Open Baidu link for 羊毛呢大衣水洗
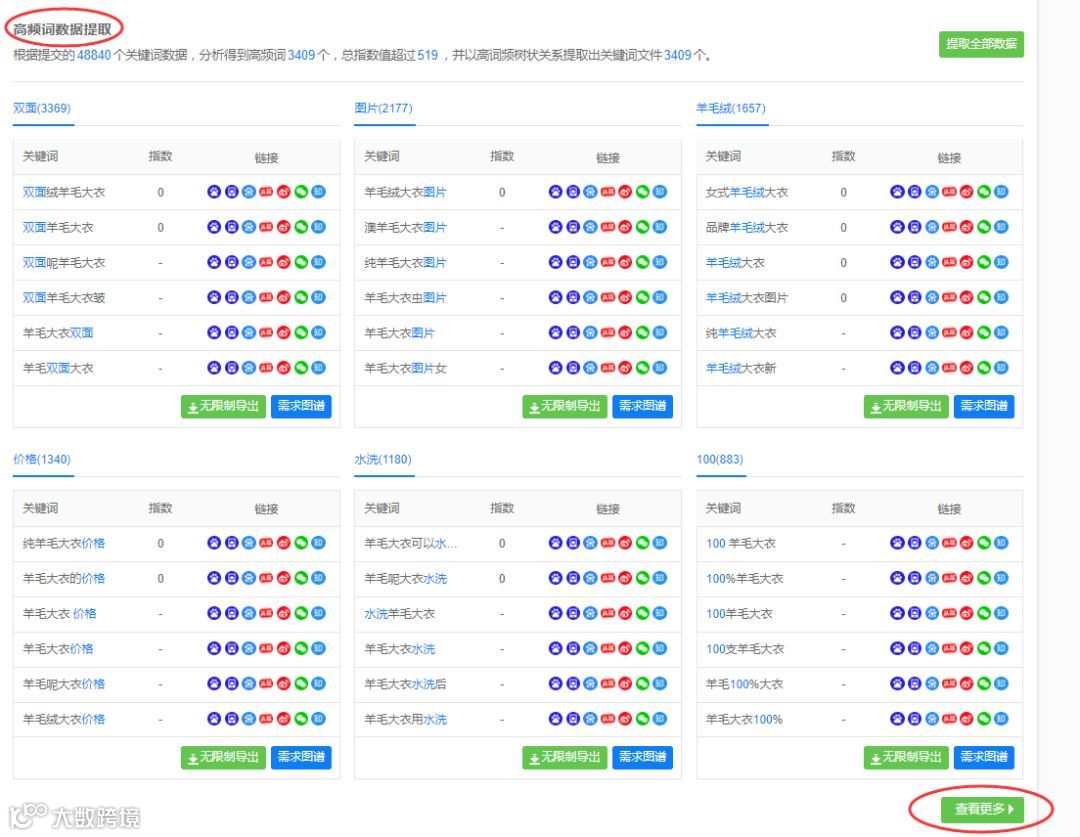The image size is (1080, 837). coord(556,579)
